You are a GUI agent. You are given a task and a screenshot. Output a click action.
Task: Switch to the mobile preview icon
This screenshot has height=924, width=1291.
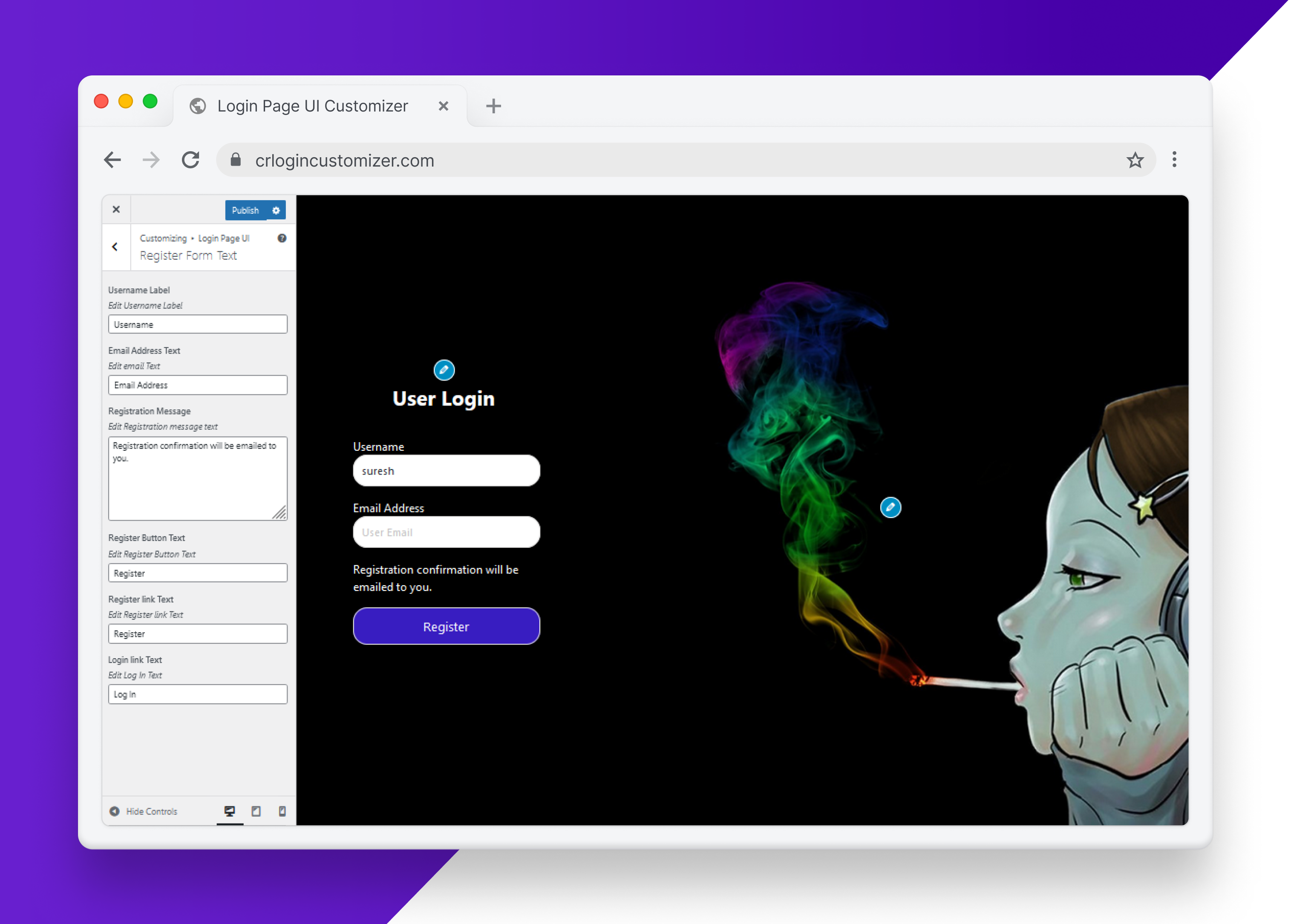[282, 811]
